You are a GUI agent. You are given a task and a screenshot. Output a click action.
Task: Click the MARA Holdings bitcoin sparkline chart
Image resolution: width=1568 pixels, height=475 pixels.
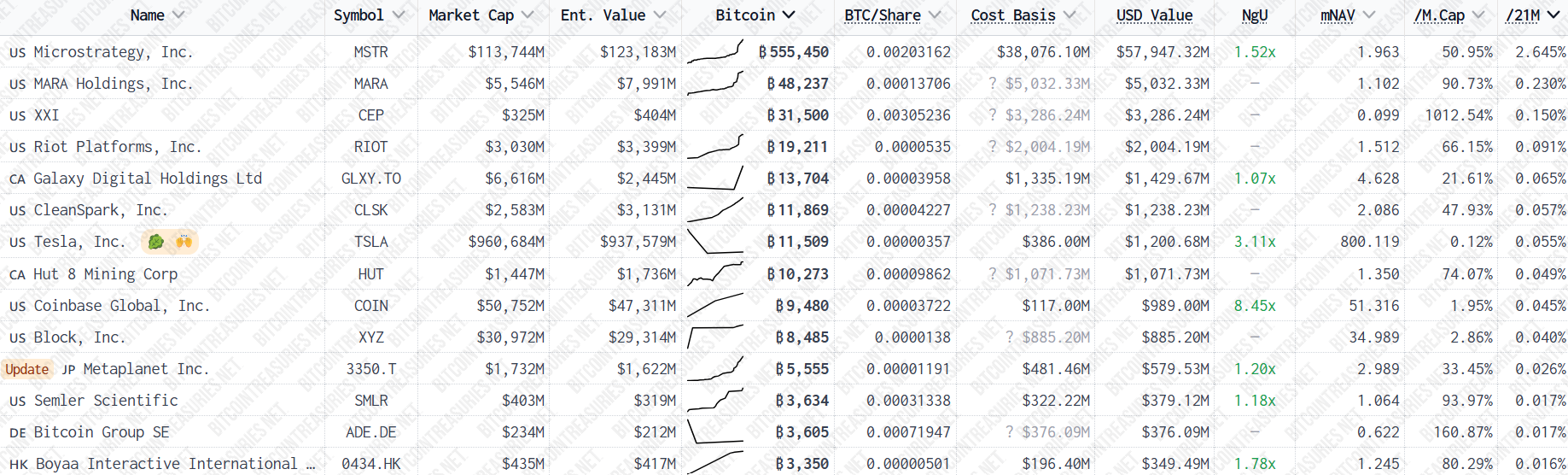pos(715,84)
